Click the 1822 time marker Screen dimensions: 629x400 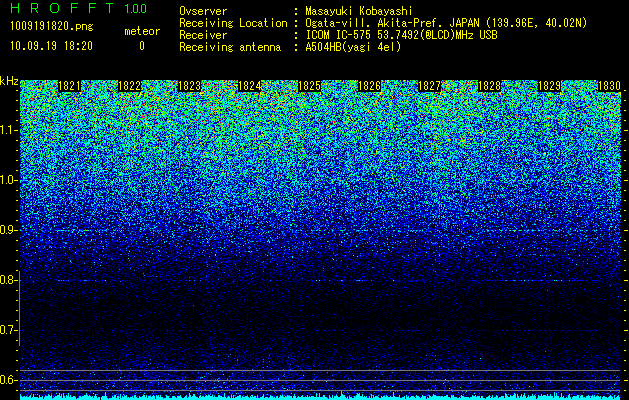(x=130, y=86)
